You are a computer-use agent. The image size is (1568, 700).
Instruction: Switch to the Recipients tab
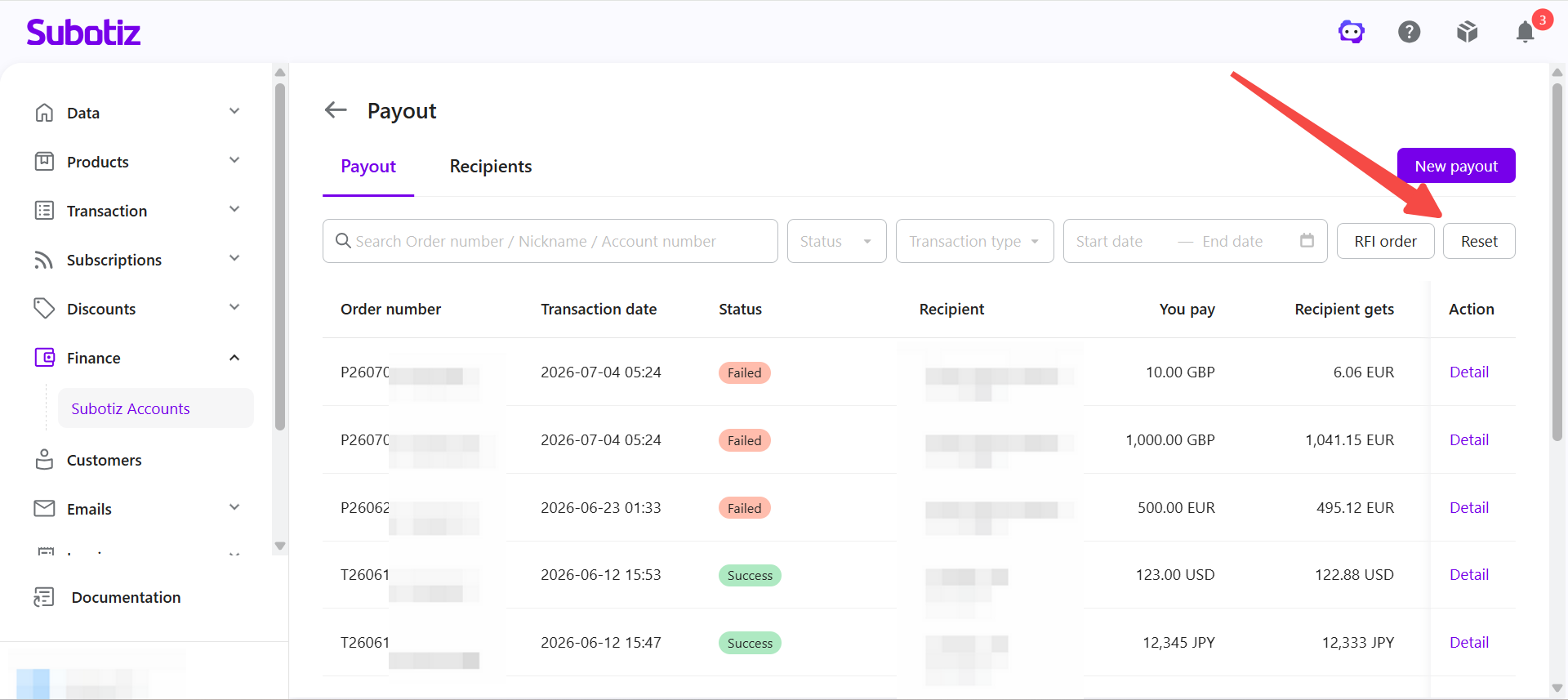tap(491, 167)
